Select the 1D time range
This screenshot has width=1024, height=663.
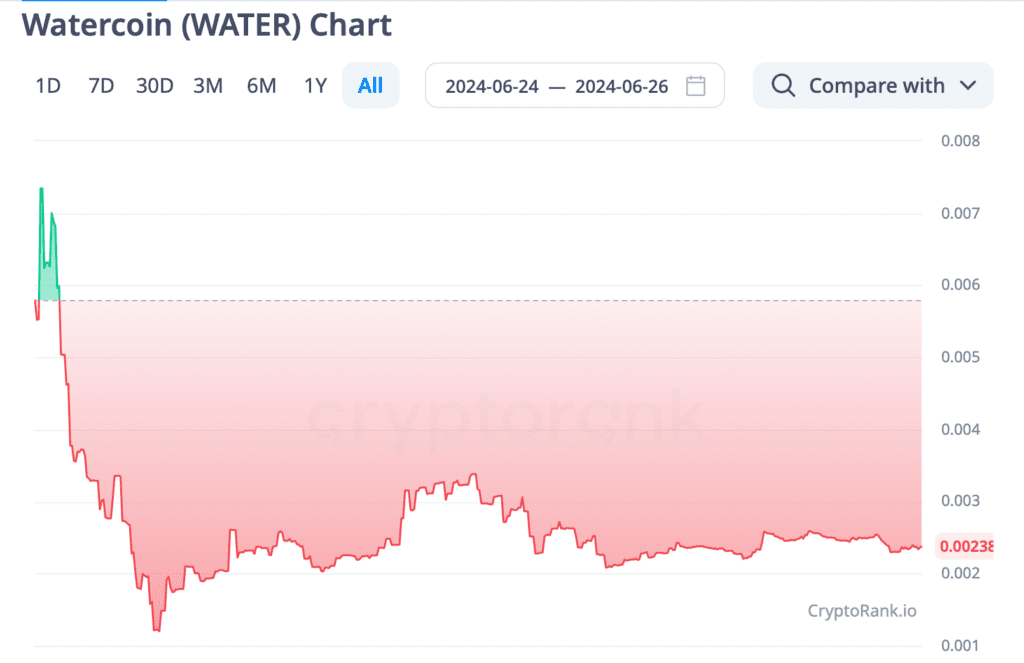click(x=48, y=86)
